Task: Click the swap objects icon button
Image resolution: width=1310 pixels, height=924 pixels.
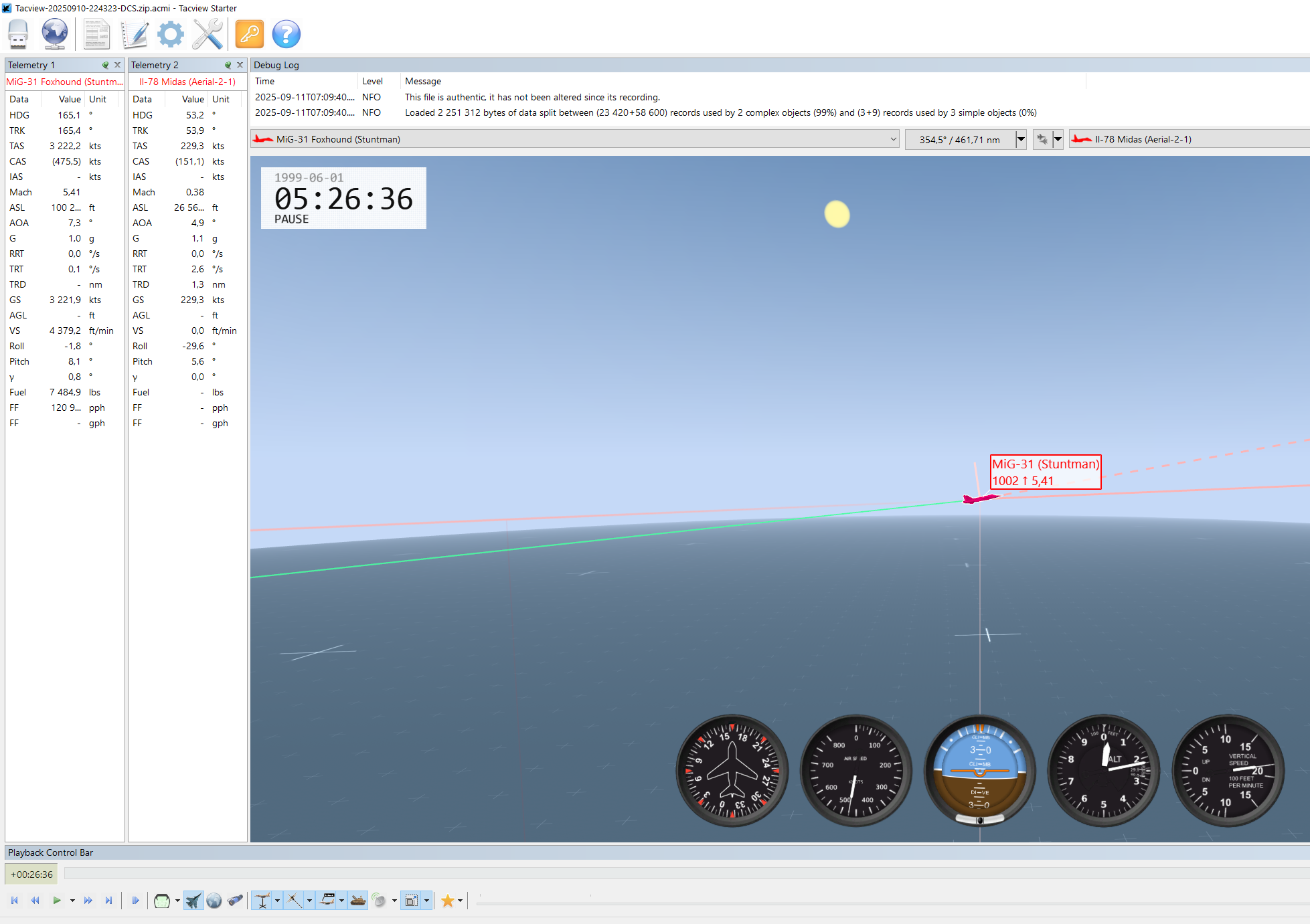Action: coord(1042,139)
